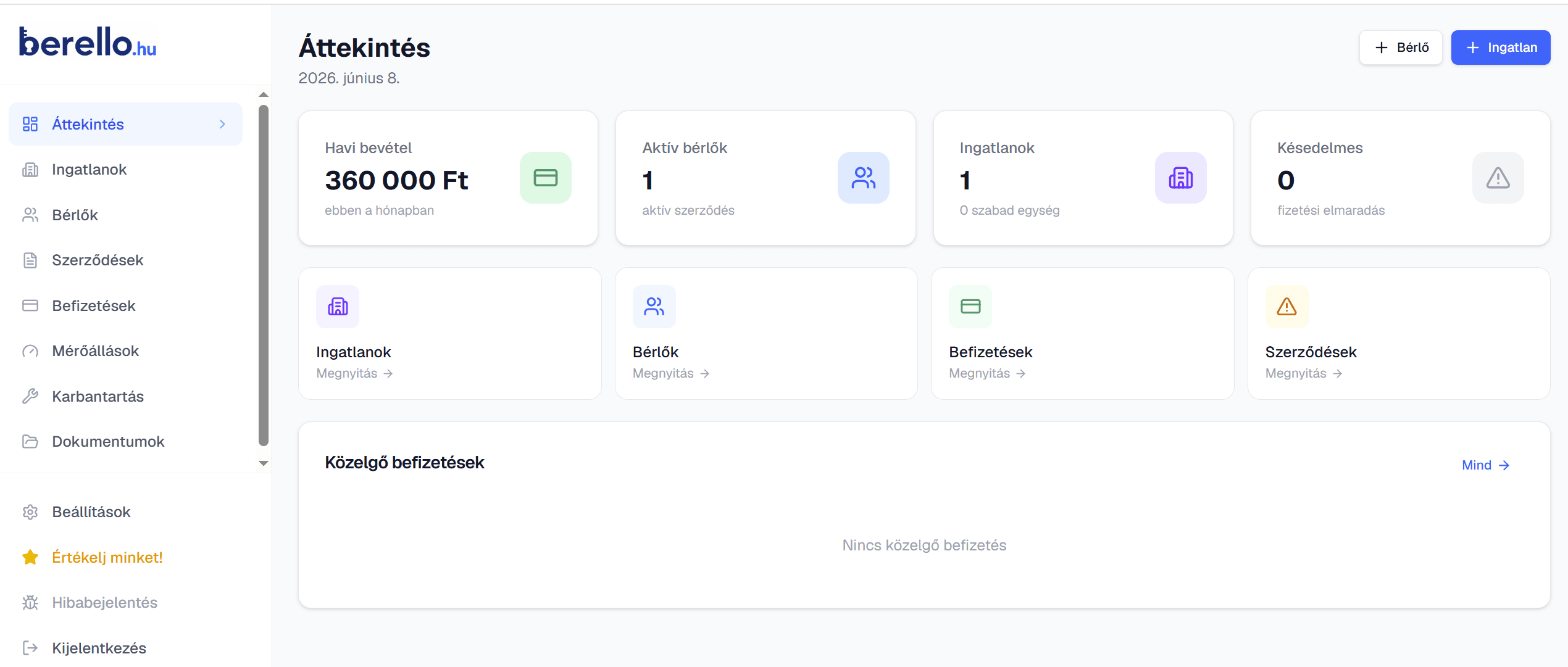Click the green card icon in Havi bevétel
Screen dimensions: 1568x667
[546, 178]
